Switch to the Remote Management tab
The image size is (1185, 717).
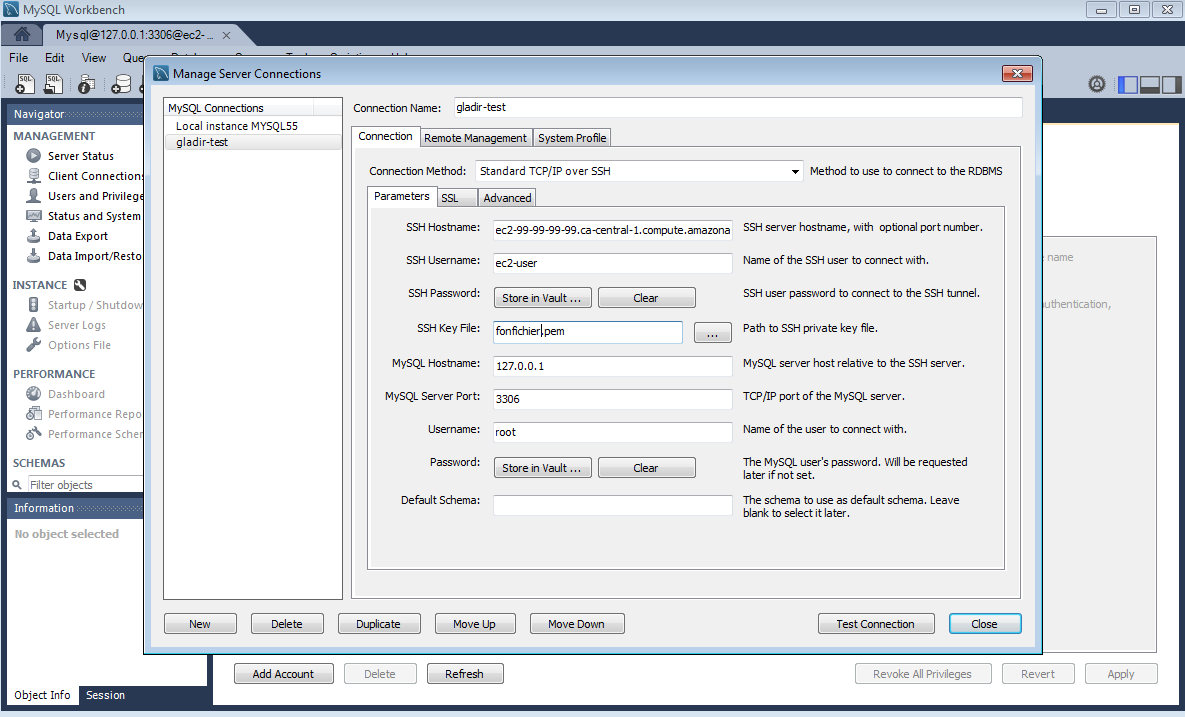(475, 138)
